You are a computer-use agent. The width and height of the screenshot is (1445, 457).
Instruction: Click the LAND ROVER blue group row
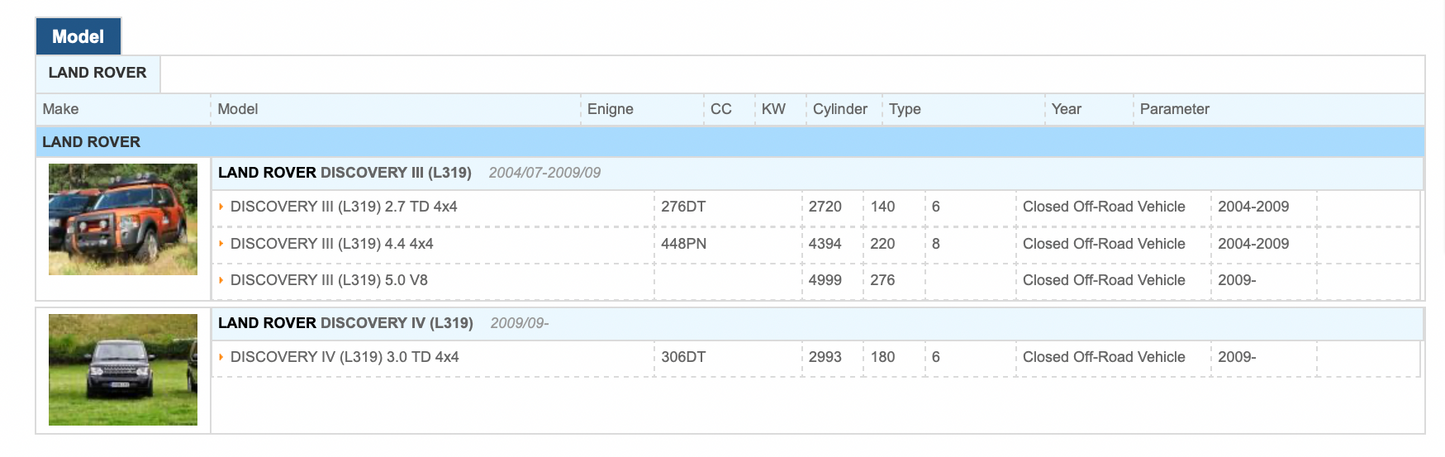coord(729,142)
